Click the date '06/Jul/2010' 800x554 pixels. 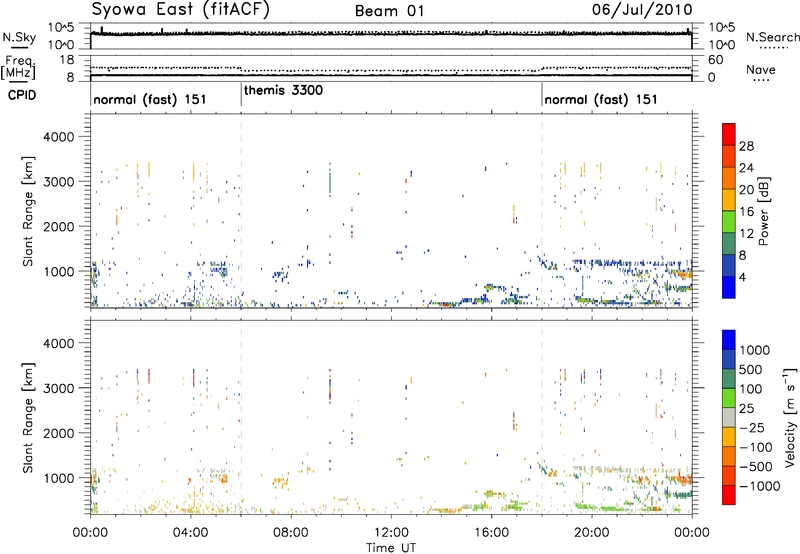642,10
